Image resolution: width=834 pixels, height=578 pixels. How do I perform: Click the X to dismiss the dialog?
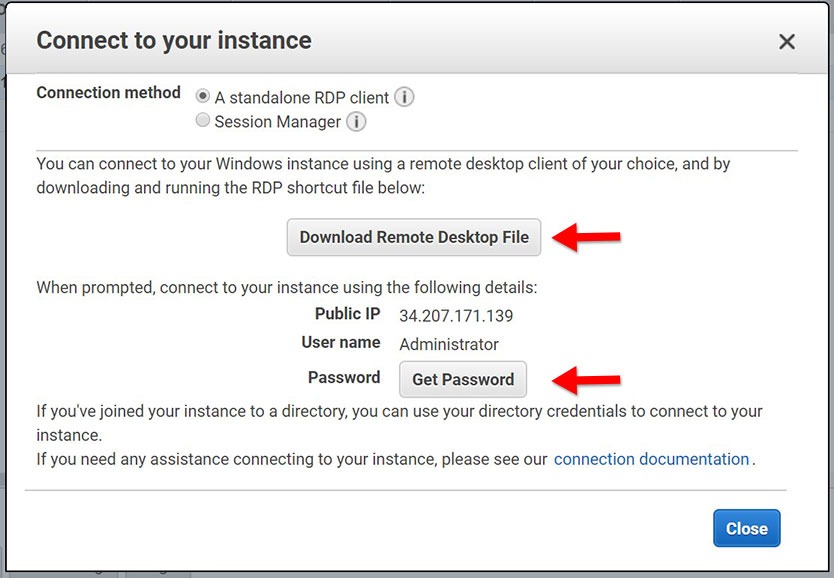[x=787, y=42]
